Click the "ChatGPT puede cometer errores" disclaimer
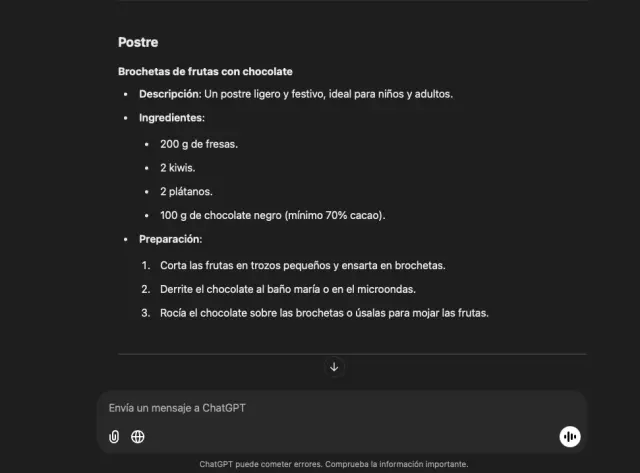Viewport: 640px width, 473px height. (334, 464)
